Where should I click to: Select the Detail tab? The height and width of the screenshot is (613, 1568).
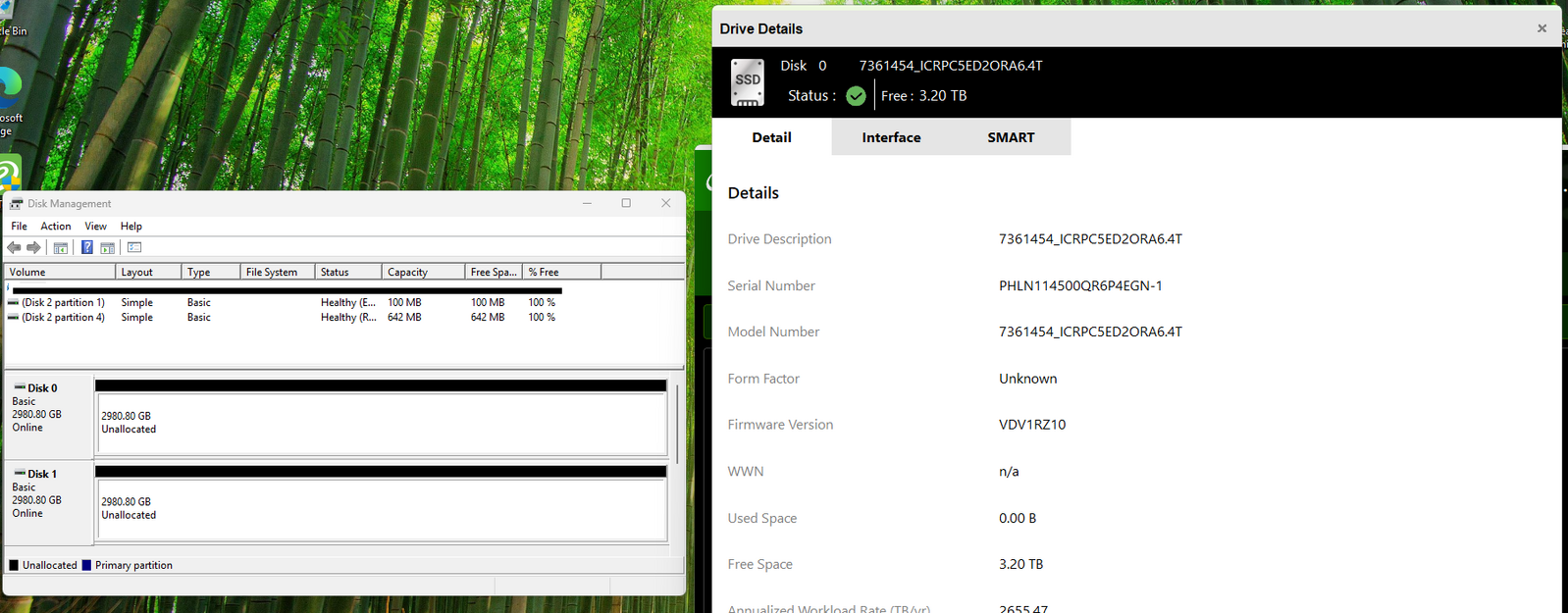[x=771, y=137]
